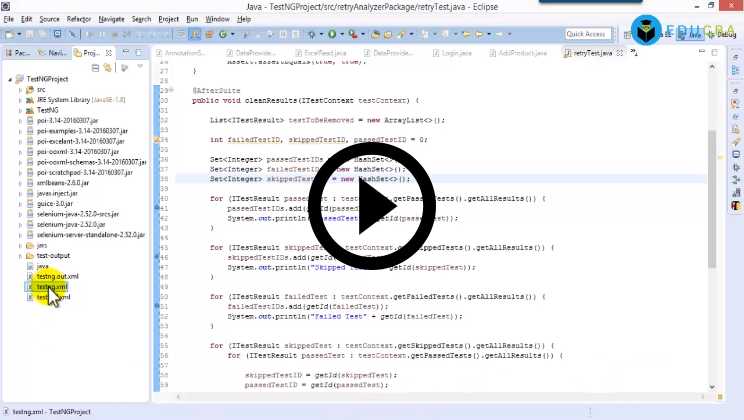This screenshot has width=744, height=420.
Task: Click the New file toolbar icon
Action: pyautogui.click(x=10, y=34)
